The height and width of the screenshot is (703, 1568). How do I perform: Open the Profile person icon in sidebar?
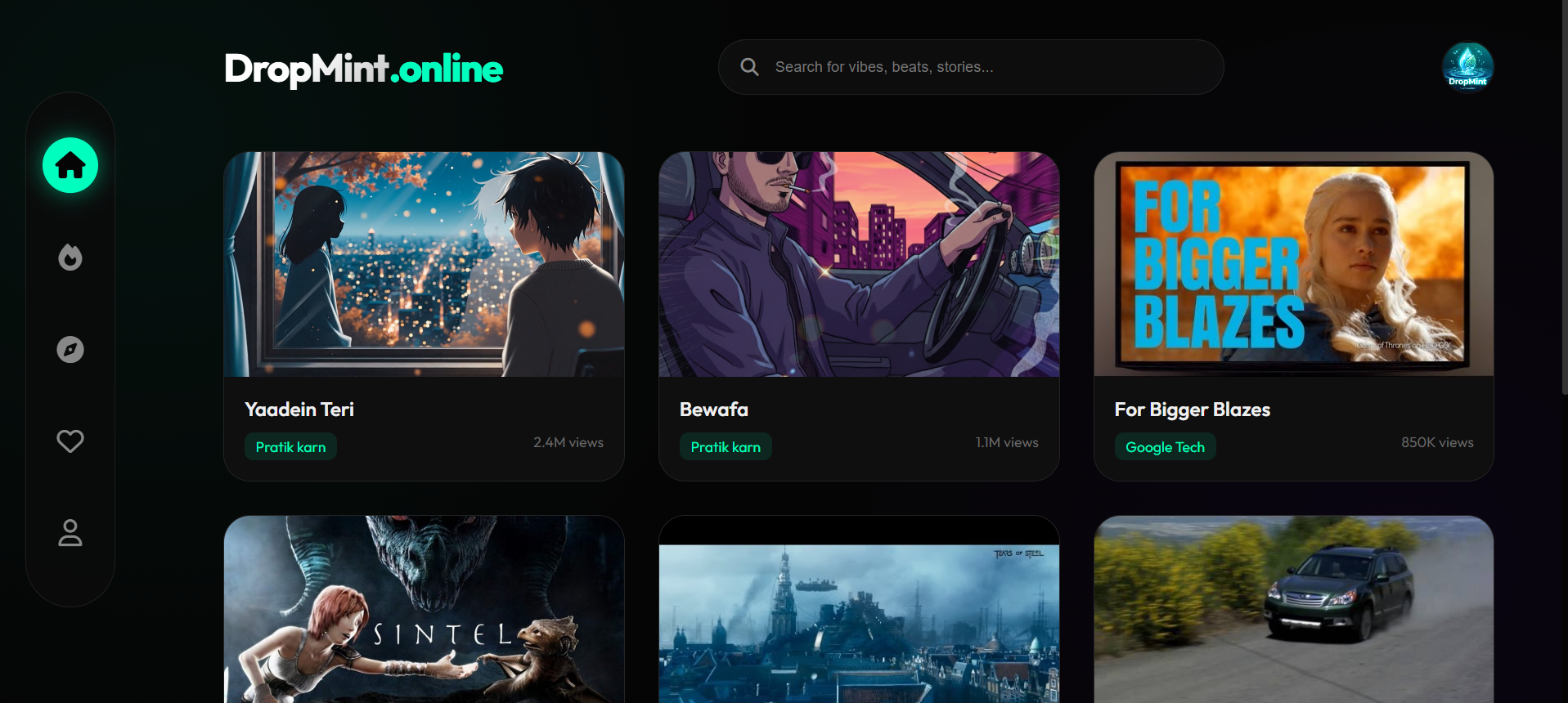[70, 533]
